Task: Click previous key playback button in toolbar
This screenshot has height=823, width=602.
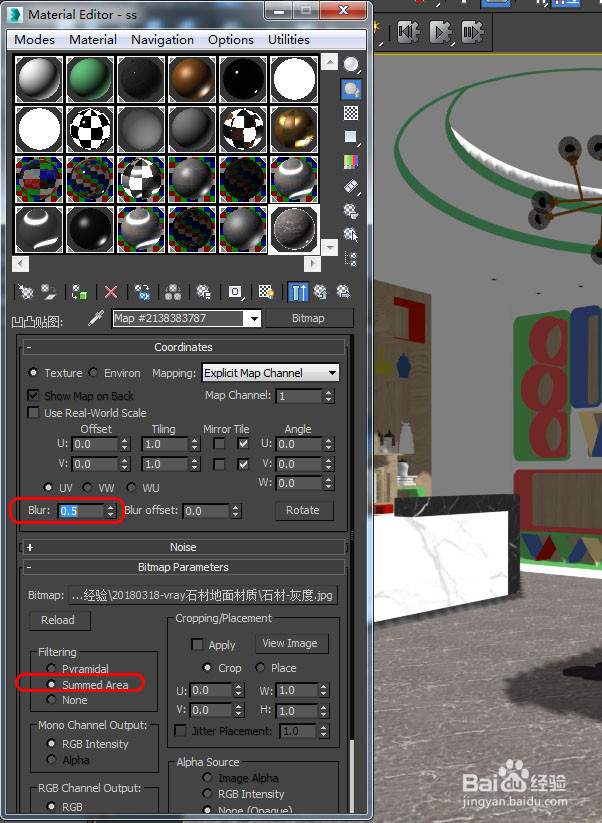Action: 408,33
